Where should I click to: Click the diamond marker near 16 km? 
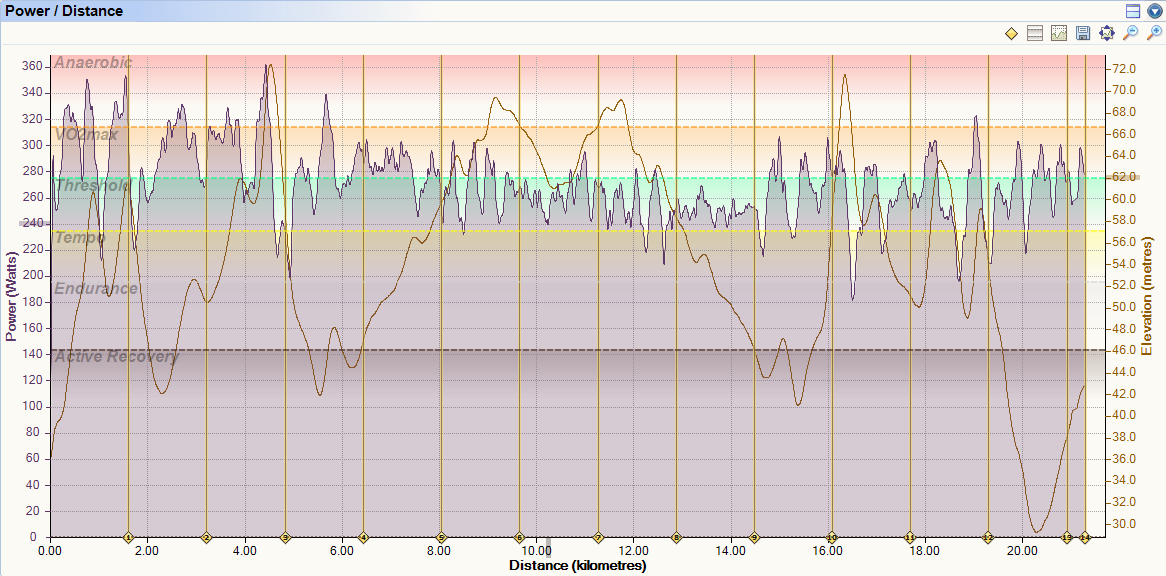(x=831, y=537)
